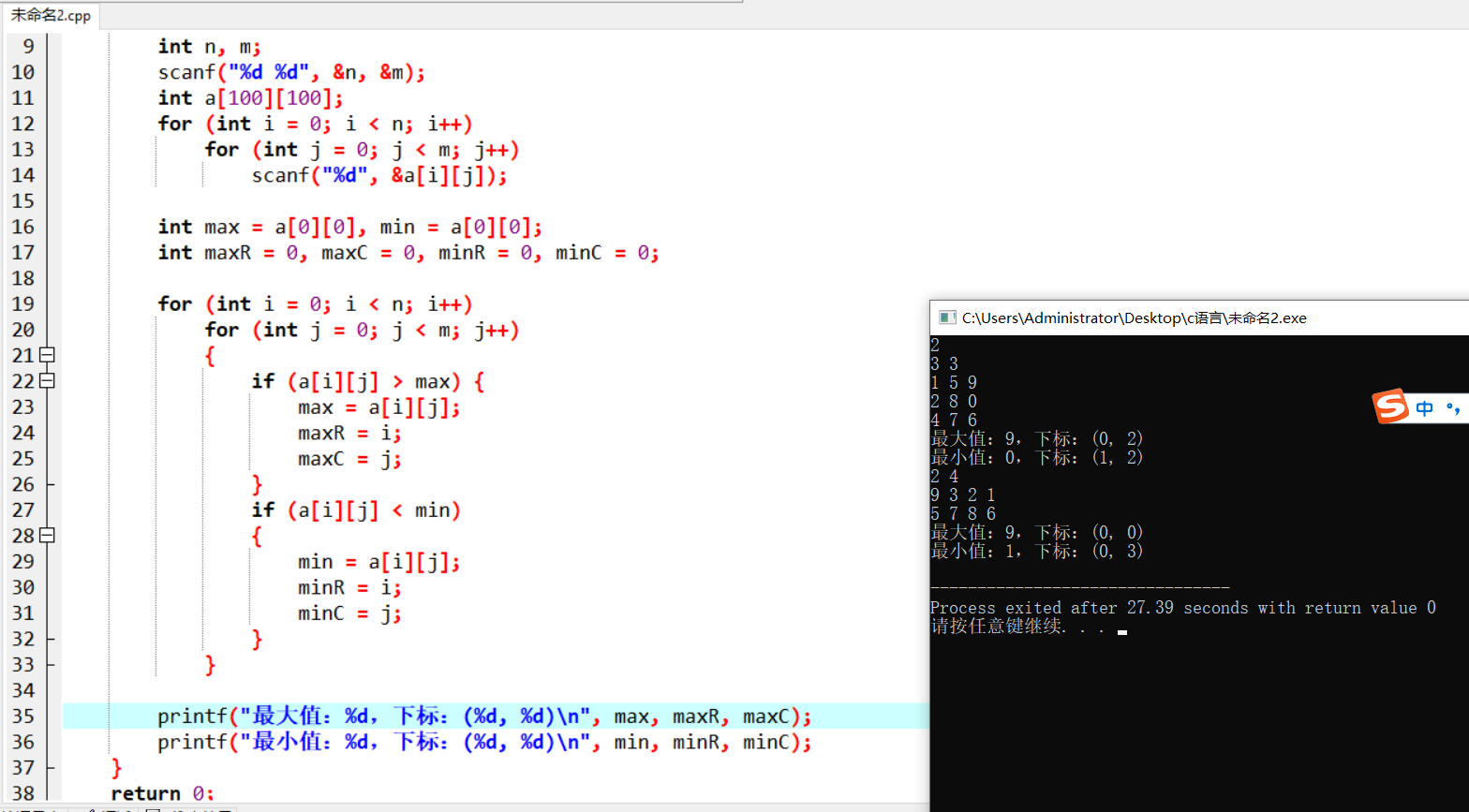Click the scanf("%d %d", &n, &m) line
This screenshot has height=812, width=1469.
[291, 72]
